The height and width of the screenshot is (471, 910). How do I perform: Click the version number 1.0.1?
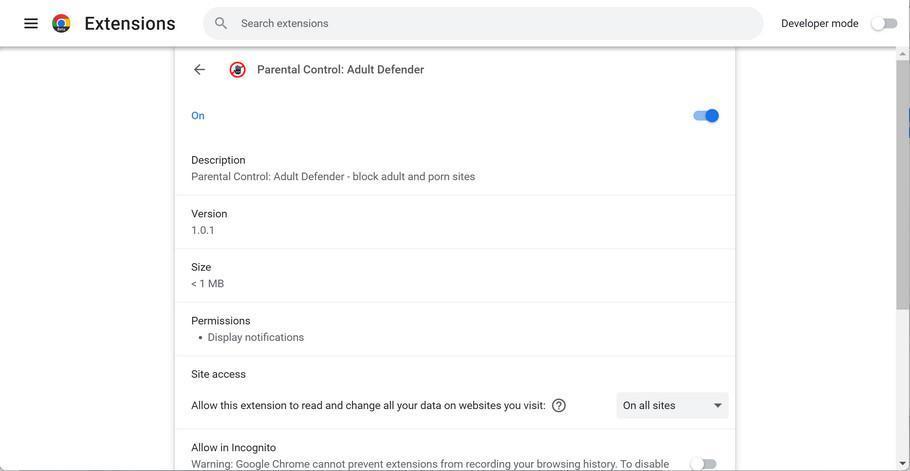point(203,230)
